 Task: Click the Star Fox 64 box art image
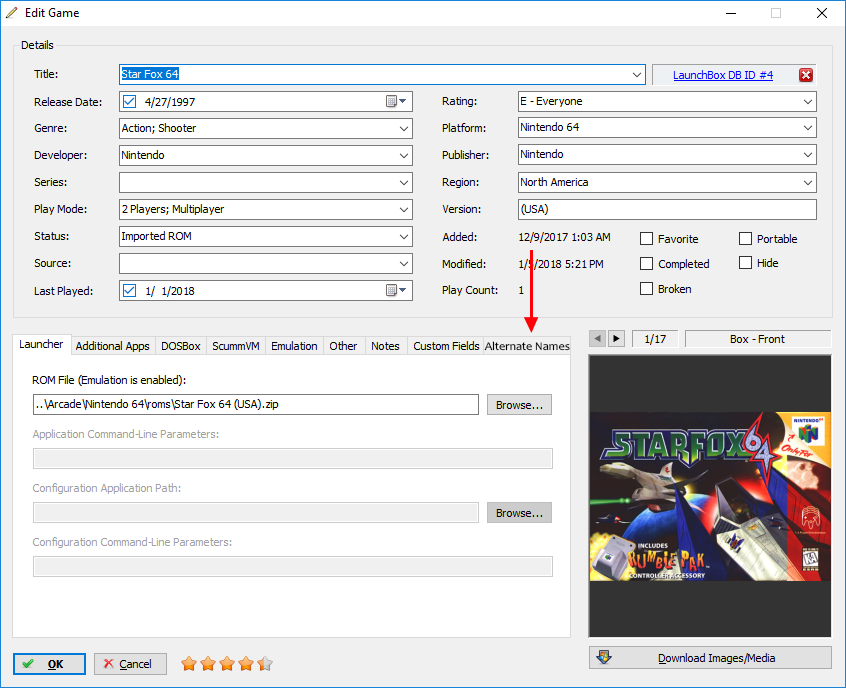pyautogui.click(x=710, y=496)
